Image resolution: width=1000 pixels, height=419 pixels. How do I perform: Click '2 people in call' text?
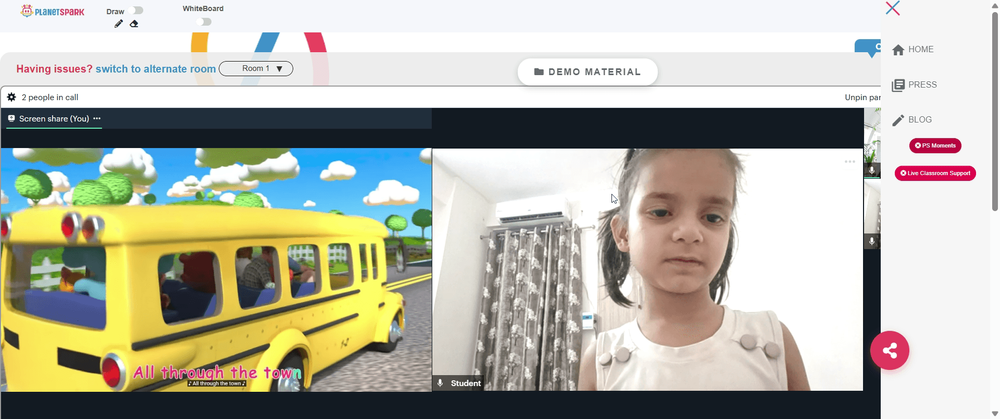pos(50,98)
